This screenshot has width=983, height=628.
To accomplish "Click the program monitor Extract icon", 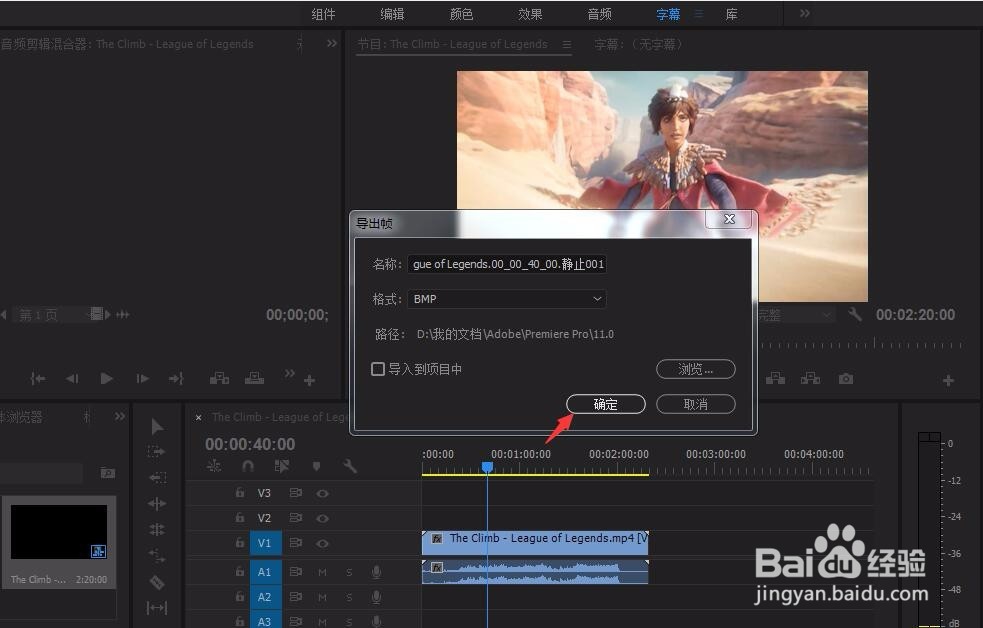I will [810, 379].
